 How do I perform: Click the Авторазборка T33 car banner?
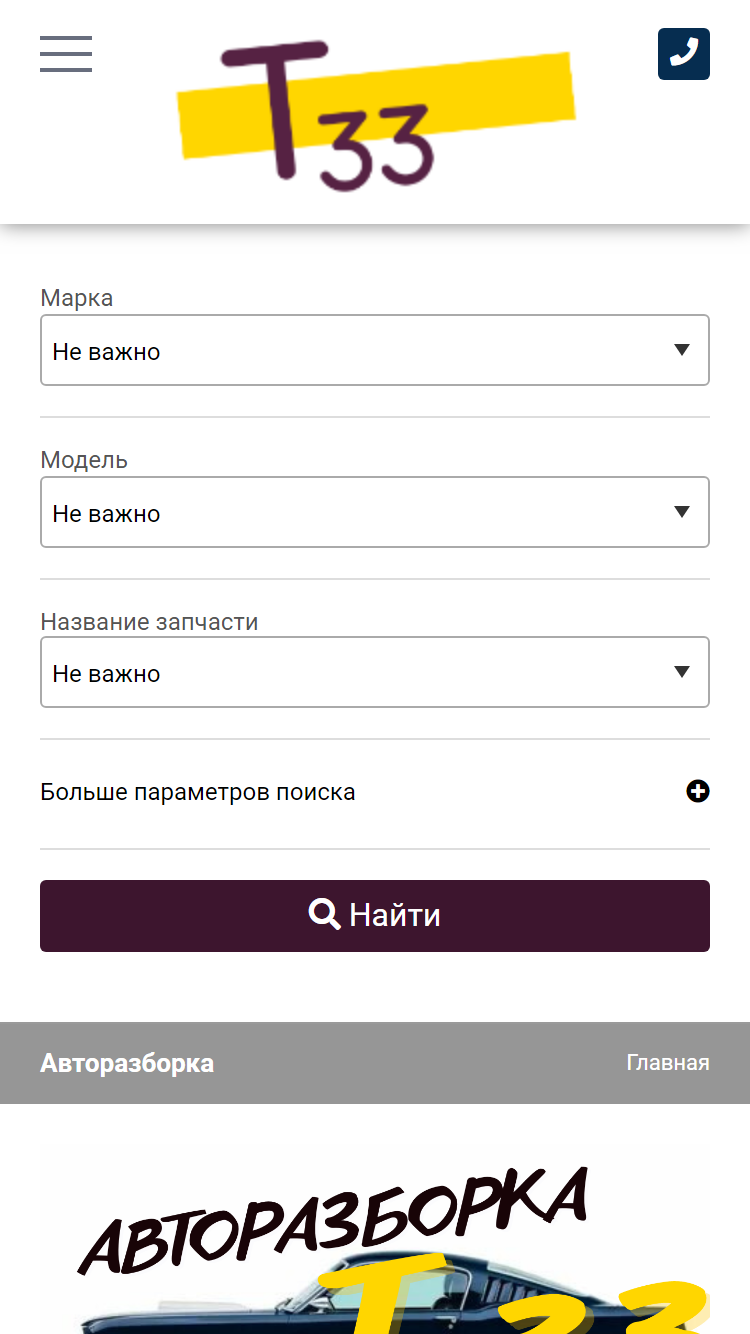pyautogui.click(x=375, y=1241)
